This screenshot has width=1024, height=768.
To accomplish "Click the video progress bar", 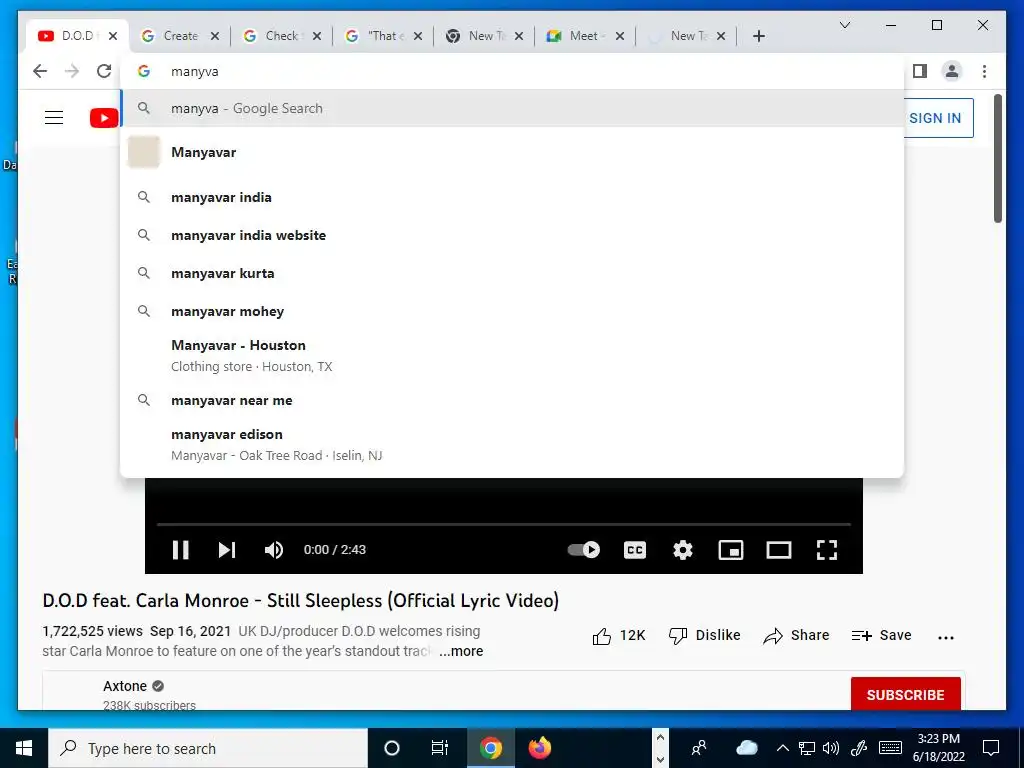I will point(504,524).
